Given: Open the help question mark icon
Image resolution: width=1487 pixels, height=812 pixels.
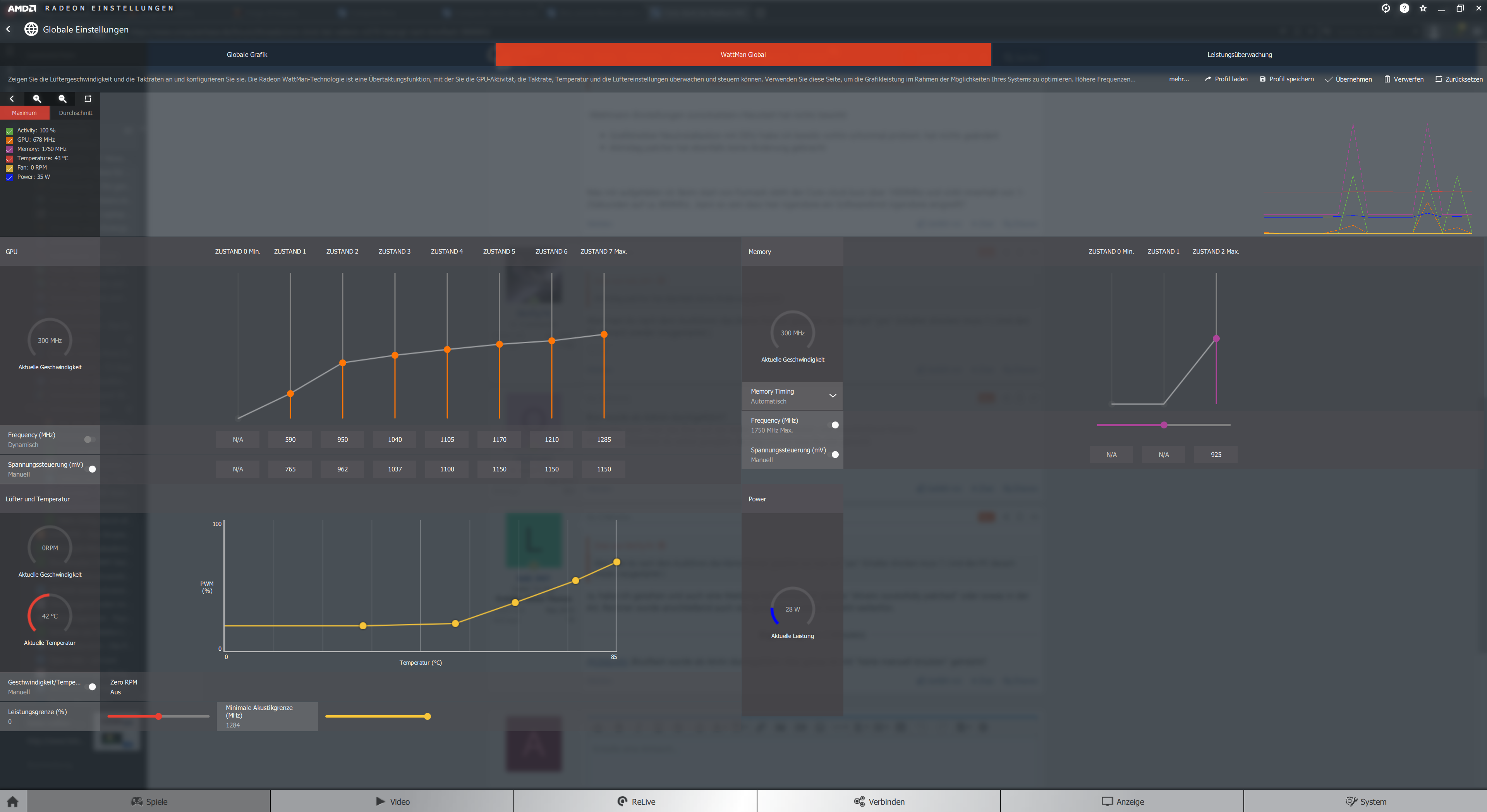Looking at the screenshot, I should (1404, 8).
